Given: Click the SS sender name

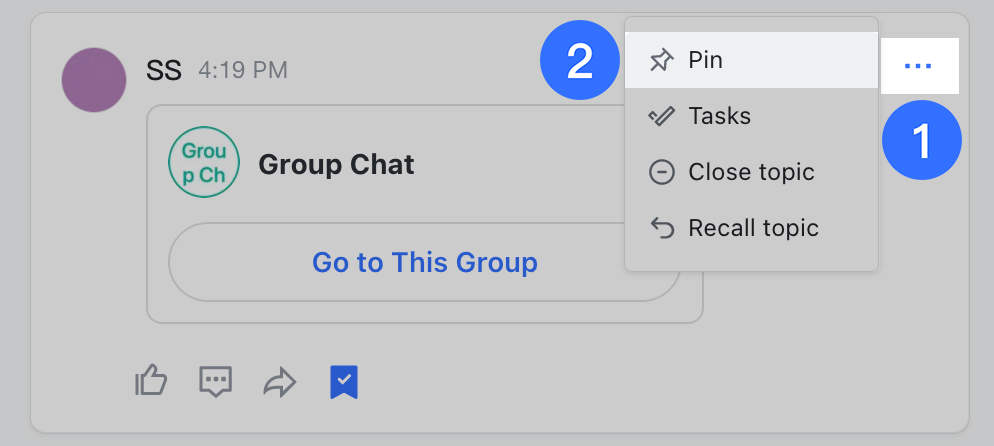Looking at the screenshot, I should coord(163,70).
